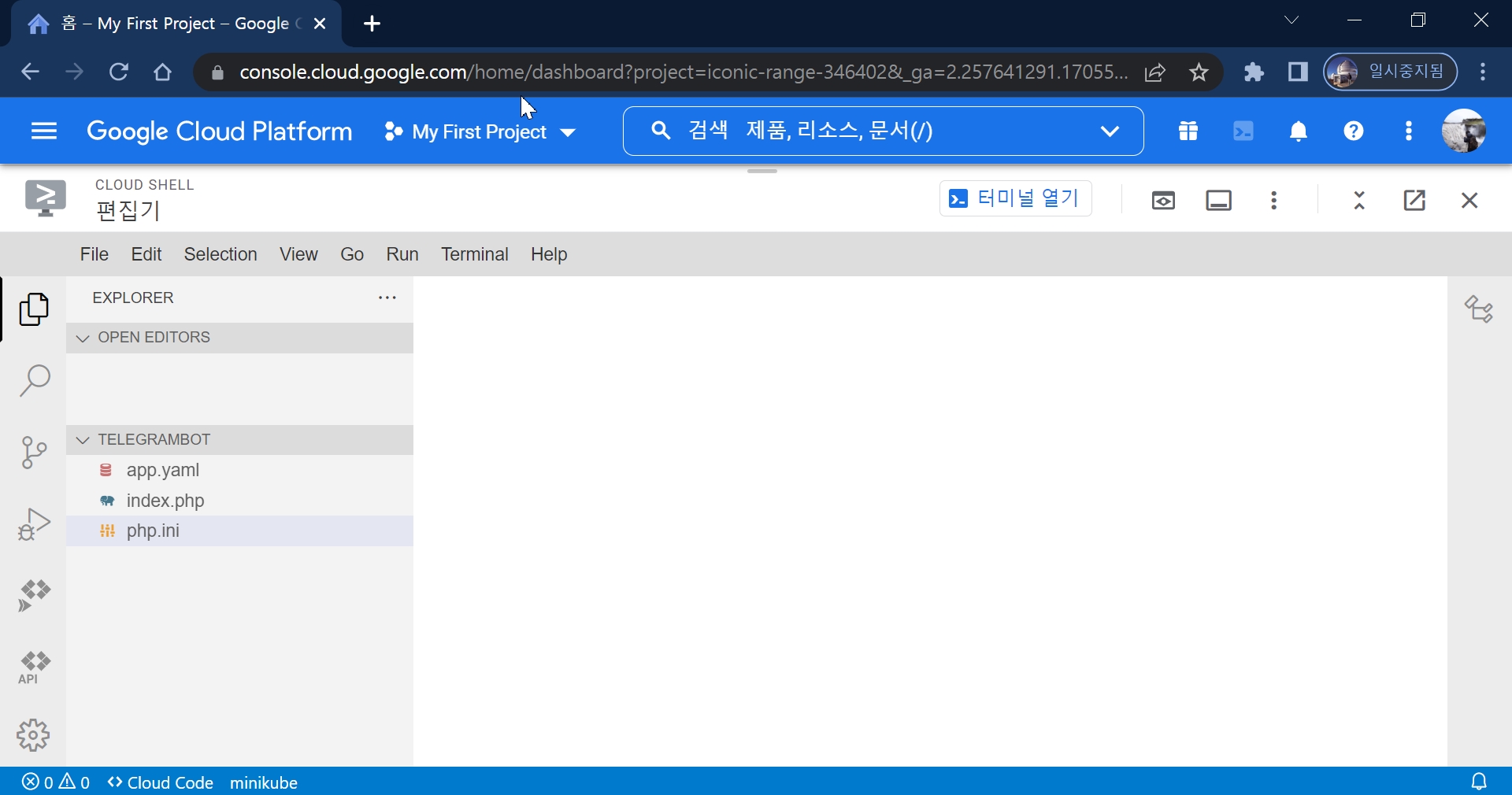Go to the browser home page
This screenshot has width=1512, height=795.
click(162, 72)
